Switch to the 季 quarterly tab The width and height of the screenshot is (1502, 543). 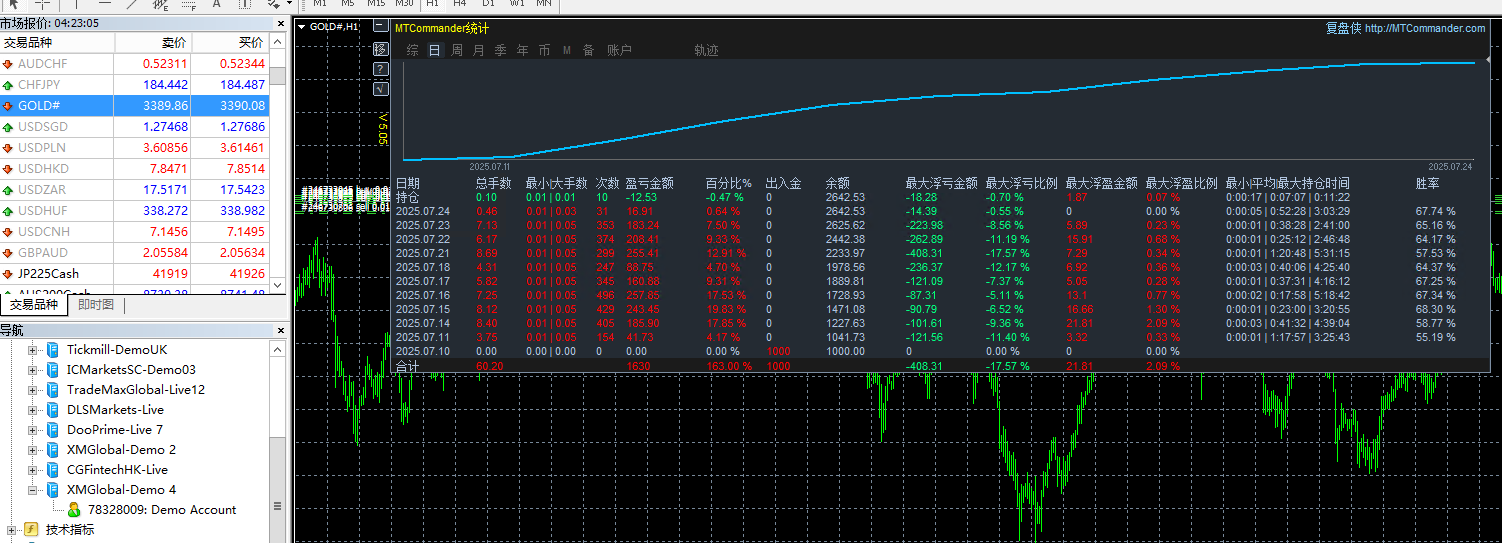(x=500, y=50)
